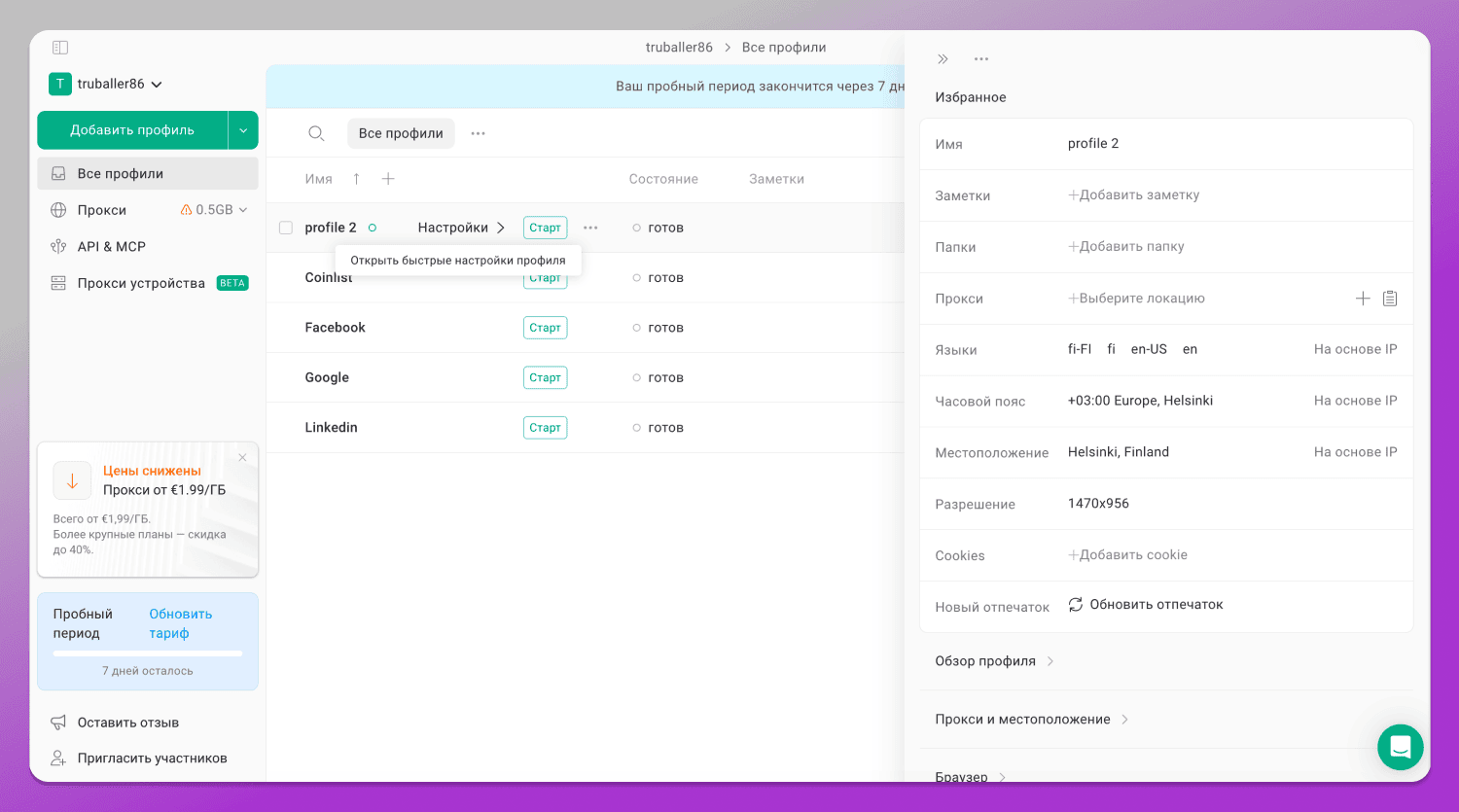The image size is (1459, 812).
Task: Click the Прокси globe icon
Action: (58, 210)
